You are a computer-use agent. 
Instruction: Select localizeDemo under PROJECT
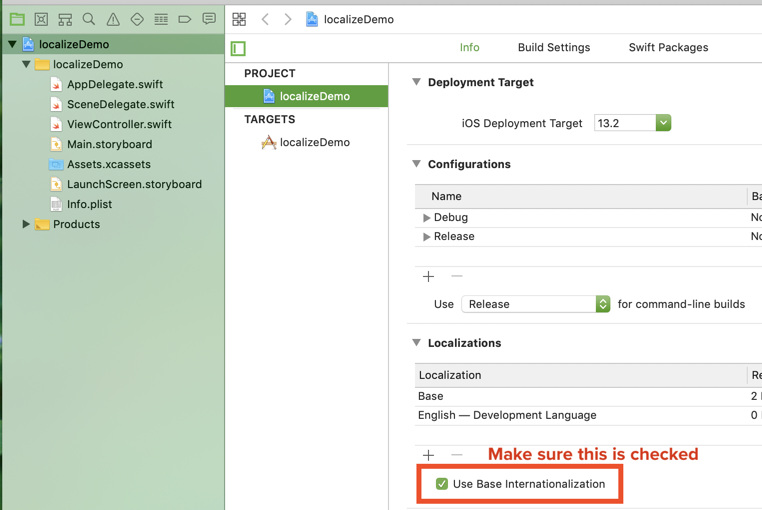(307, 96)
